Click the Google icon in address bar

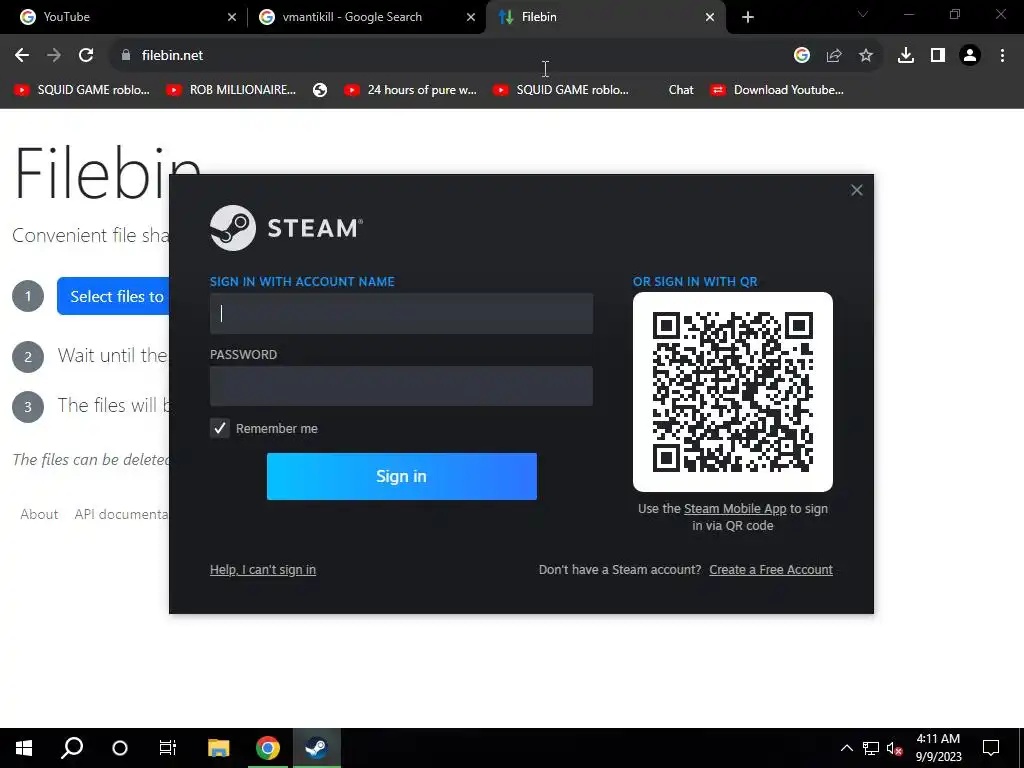[x=802, y=56]
